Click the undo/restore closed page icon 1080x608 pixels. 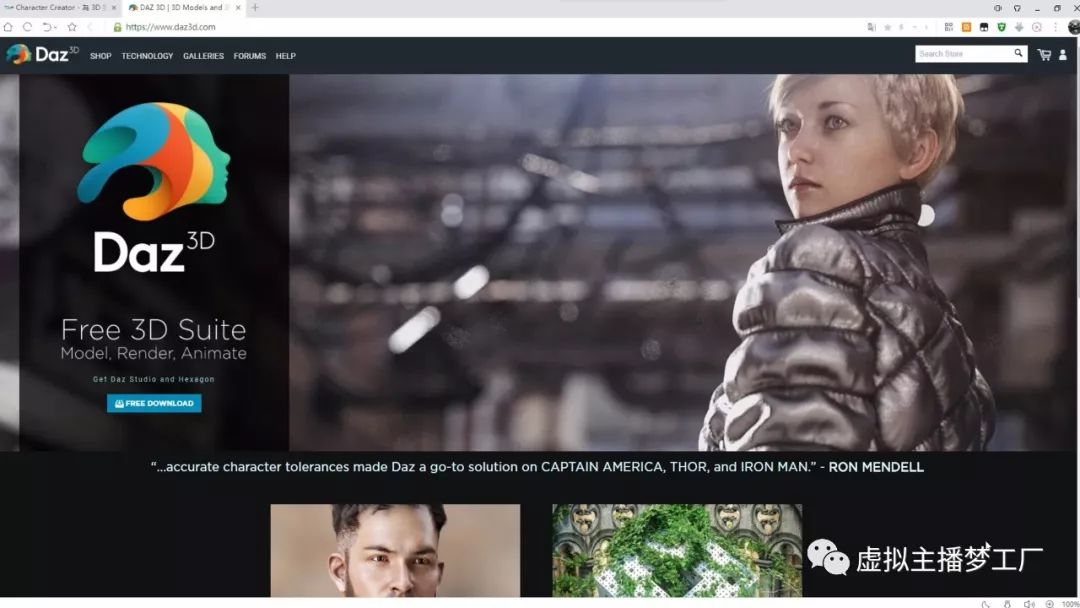coord(48,27)
